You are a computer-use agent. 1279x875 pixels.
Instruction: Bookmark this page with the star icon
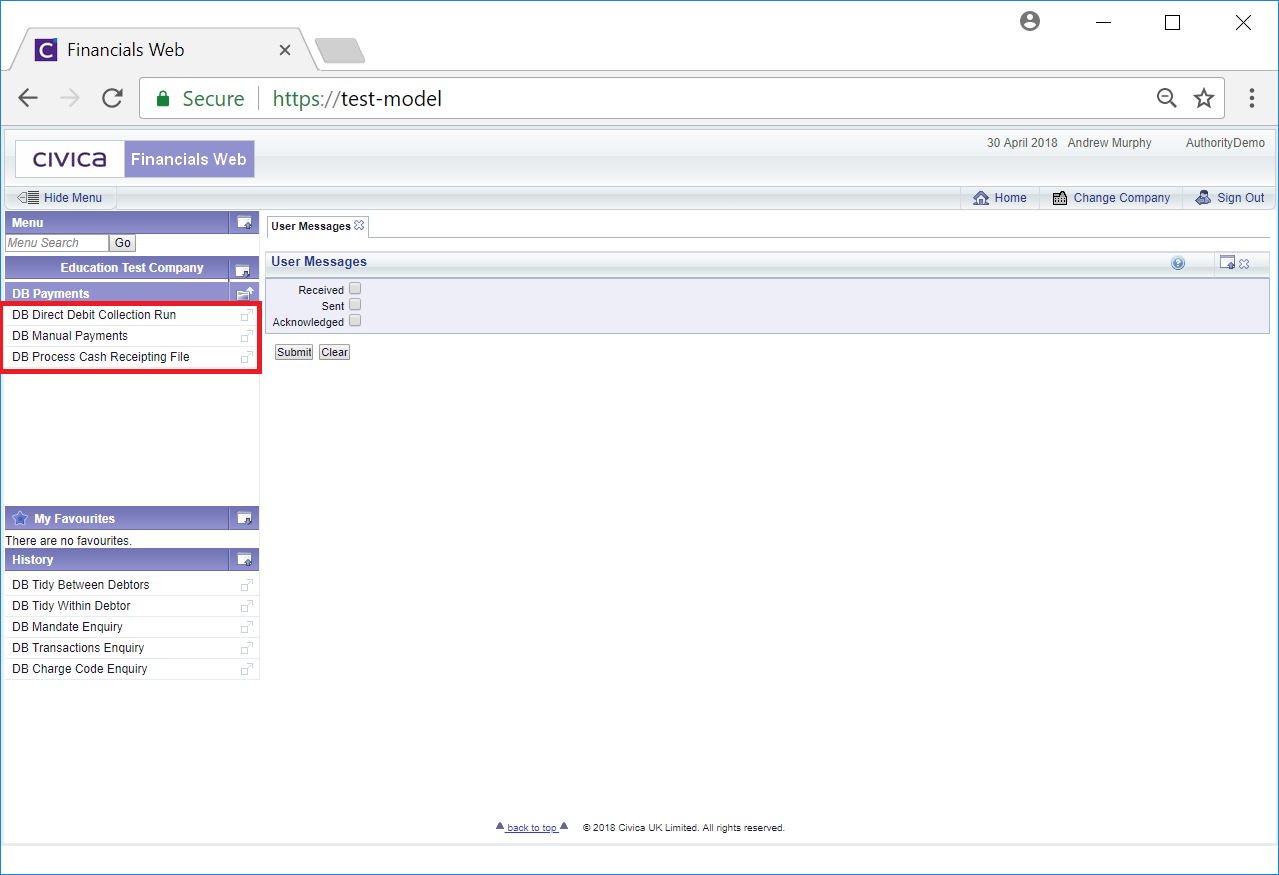coord(1204,98)
